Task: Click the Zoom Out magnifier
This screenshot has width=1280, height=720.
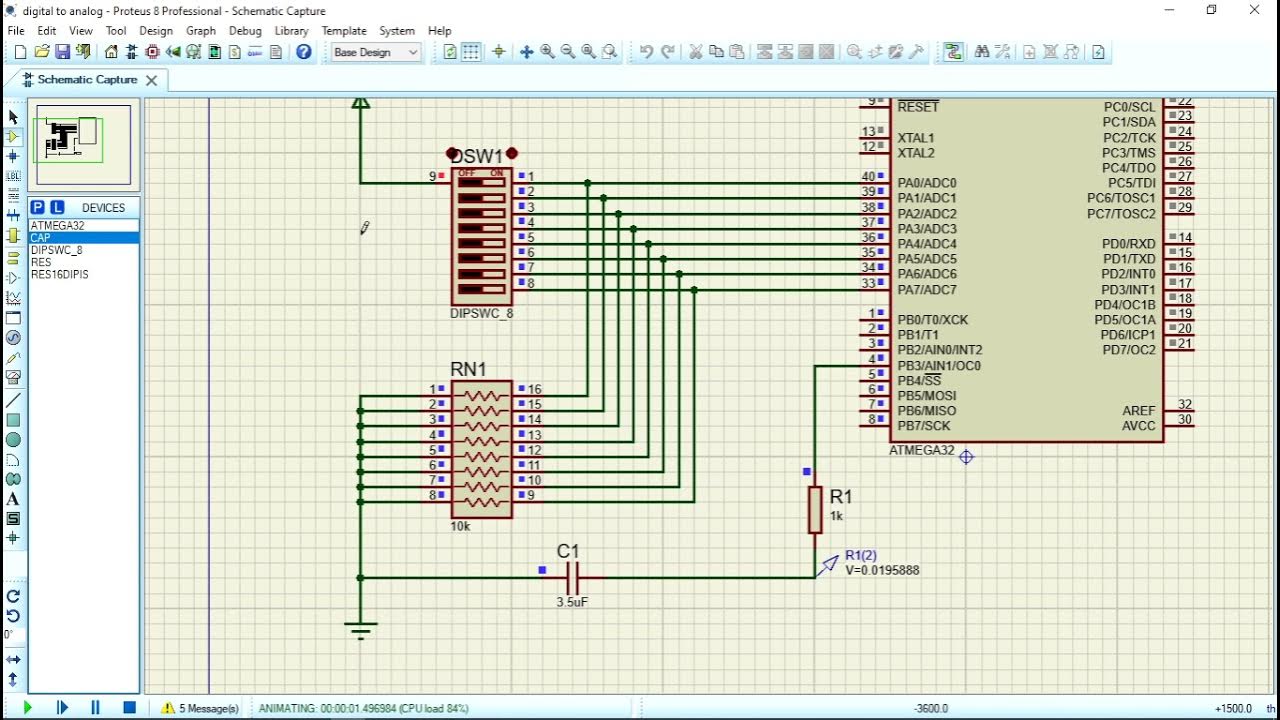Action: 568,52
